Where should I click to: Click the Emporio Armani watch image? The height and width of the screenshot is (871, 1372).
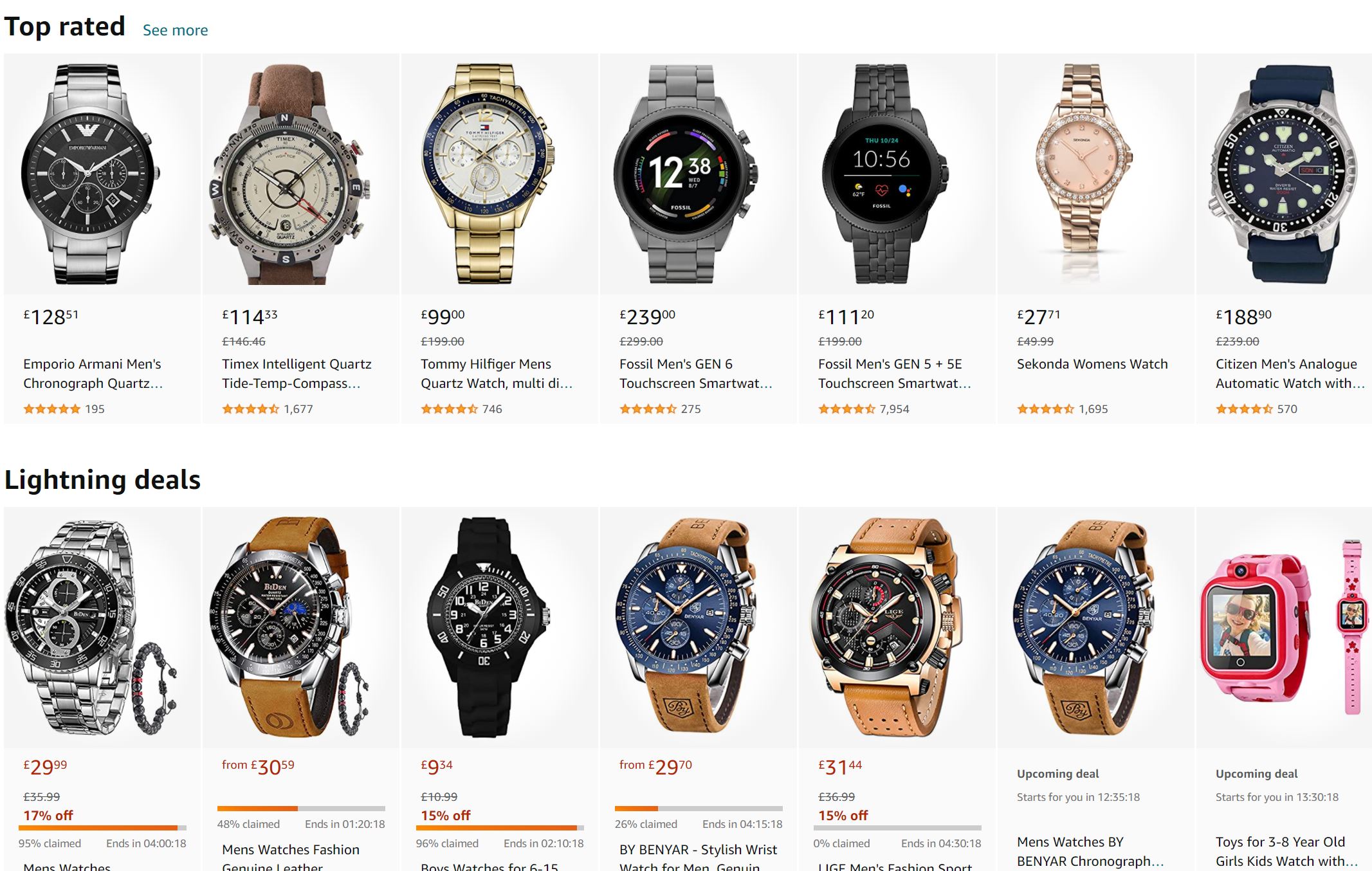(x=91, y=174)
